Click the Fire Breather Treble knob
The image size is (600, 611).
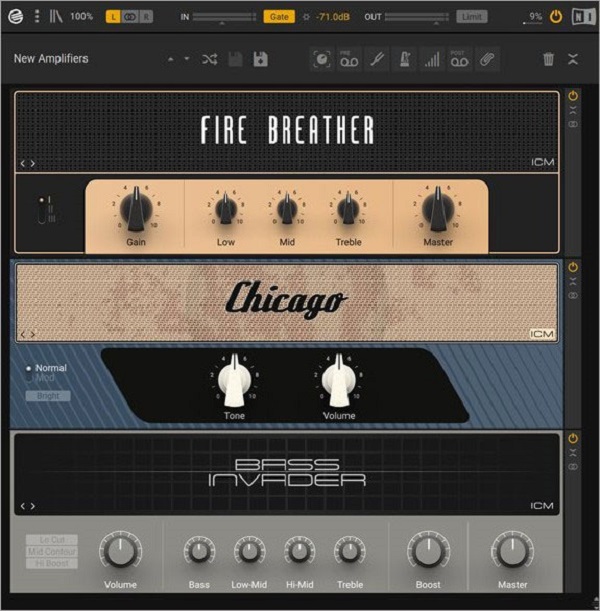pos(348,209)
